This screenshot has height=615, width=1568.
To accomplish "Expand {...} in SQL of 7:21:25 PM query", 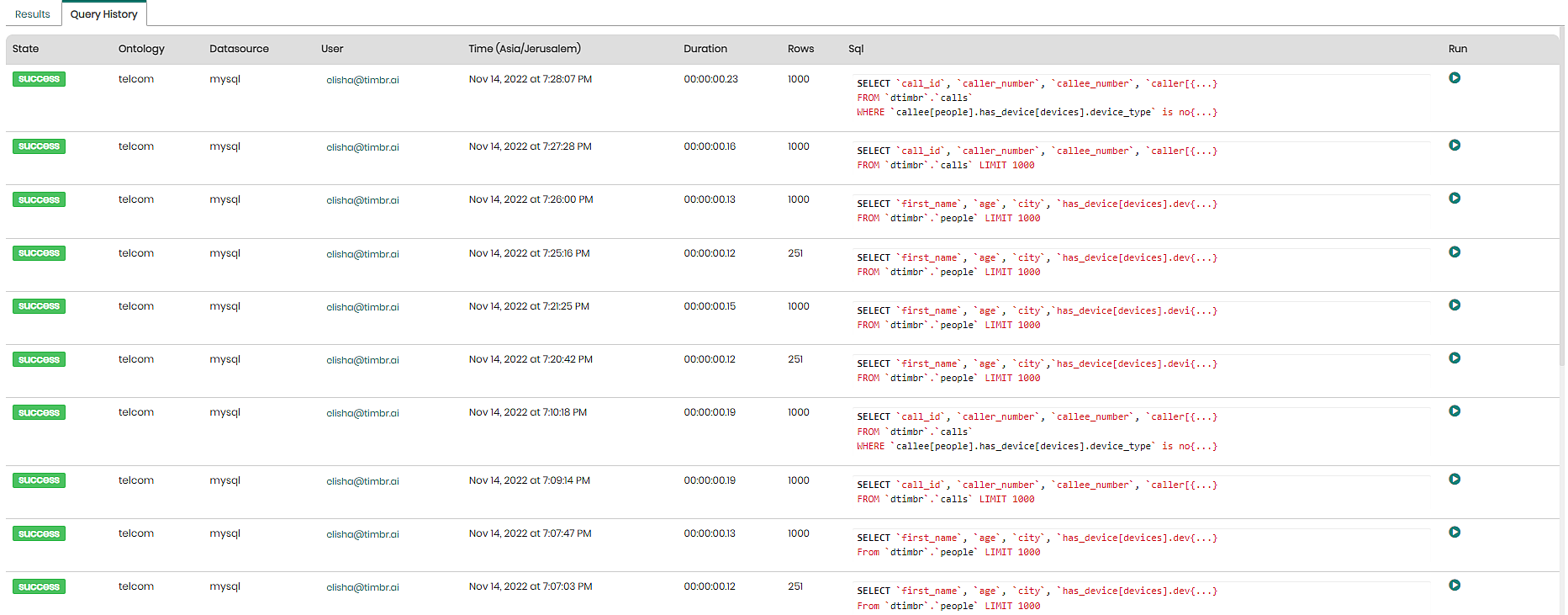I will coord(1203,310).
